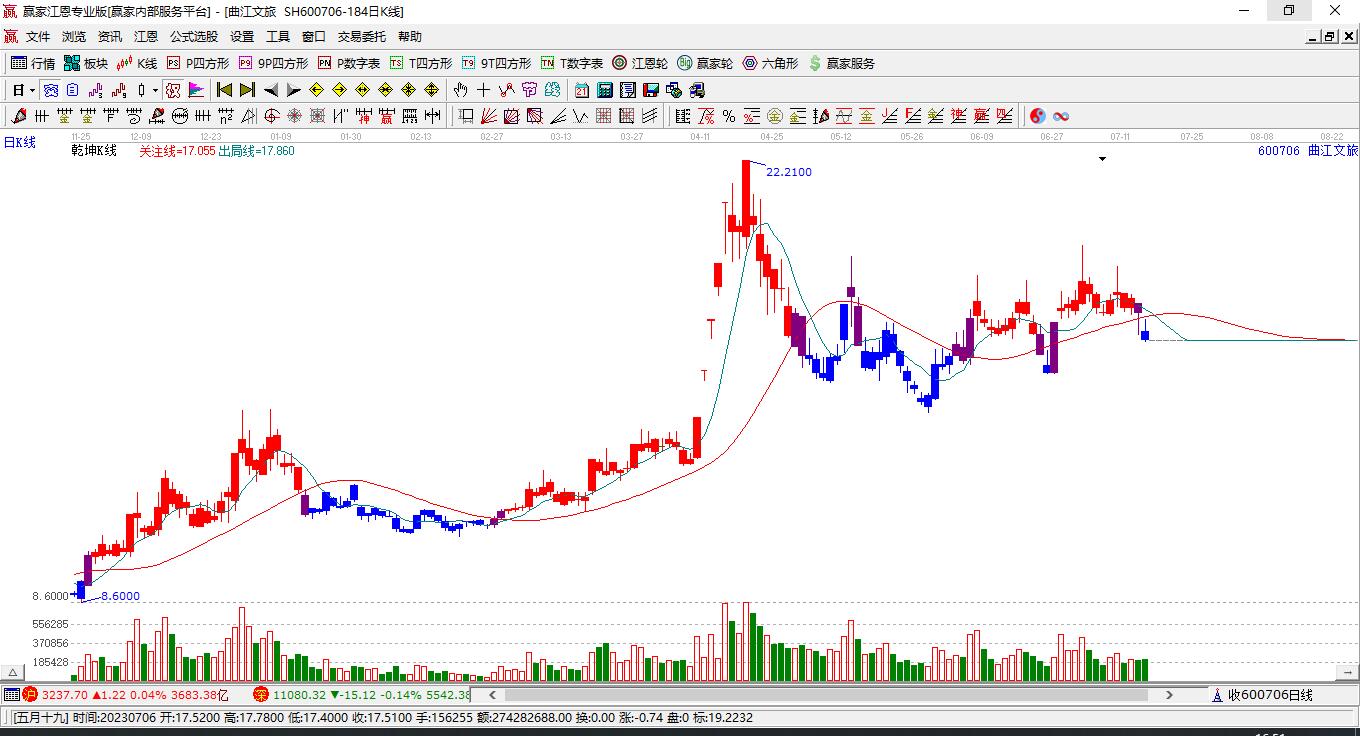The height and width of the screenshot is (736, 1360).
Task: Click the yellow diamond right-arrow icon
Action: click(340, 90)
